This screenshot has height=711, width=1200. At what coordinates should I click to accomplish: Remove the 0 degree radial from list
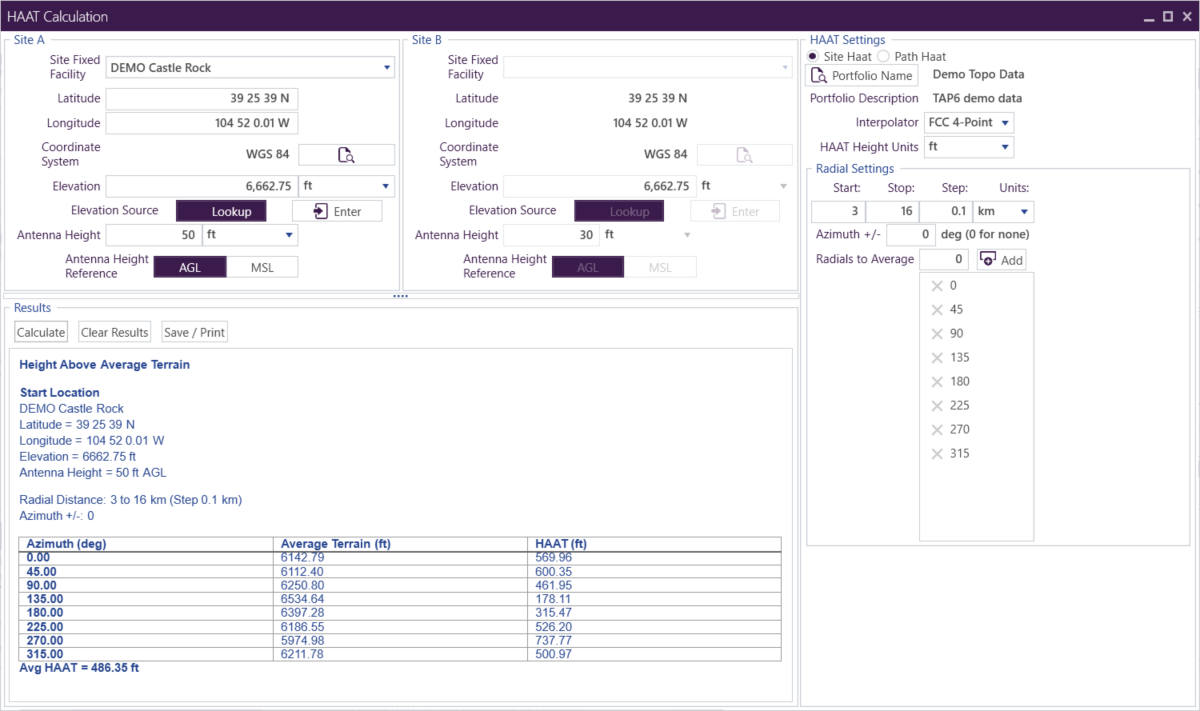[x=937, y=286]
